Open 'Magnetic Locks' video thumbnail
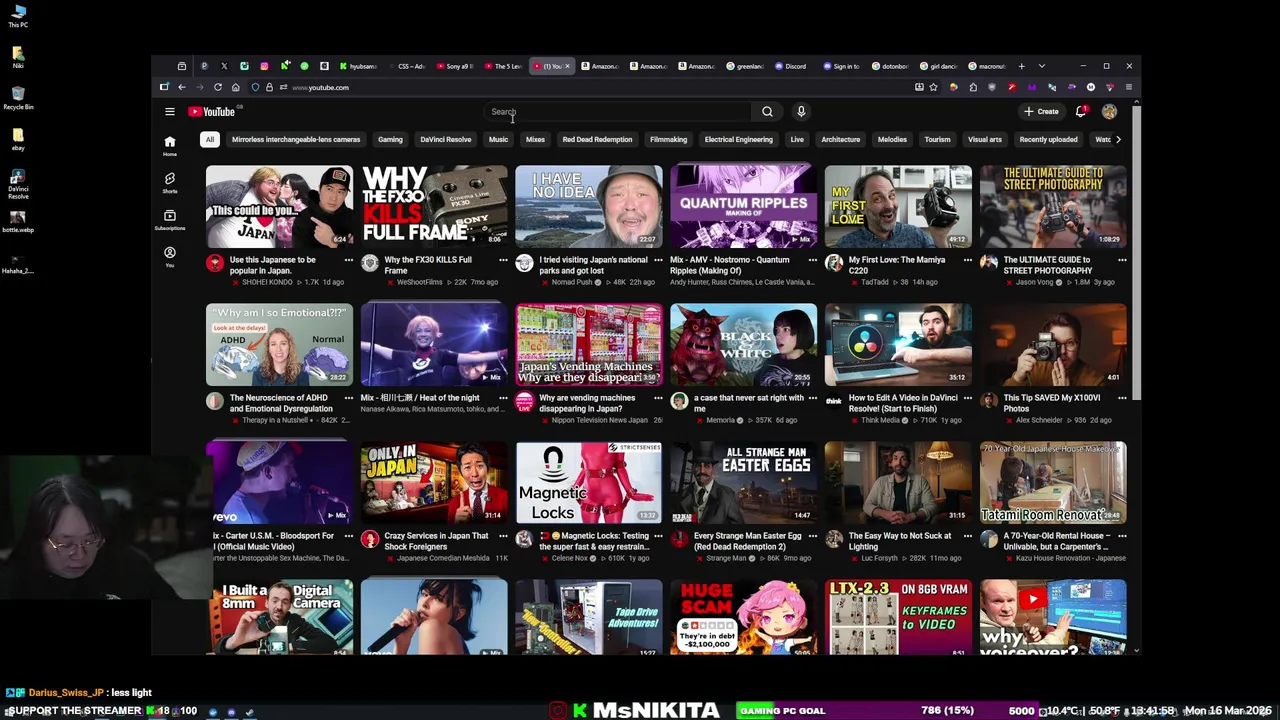Image resolution: width=1280 pixels, height=720 pixels. point(589,483)
